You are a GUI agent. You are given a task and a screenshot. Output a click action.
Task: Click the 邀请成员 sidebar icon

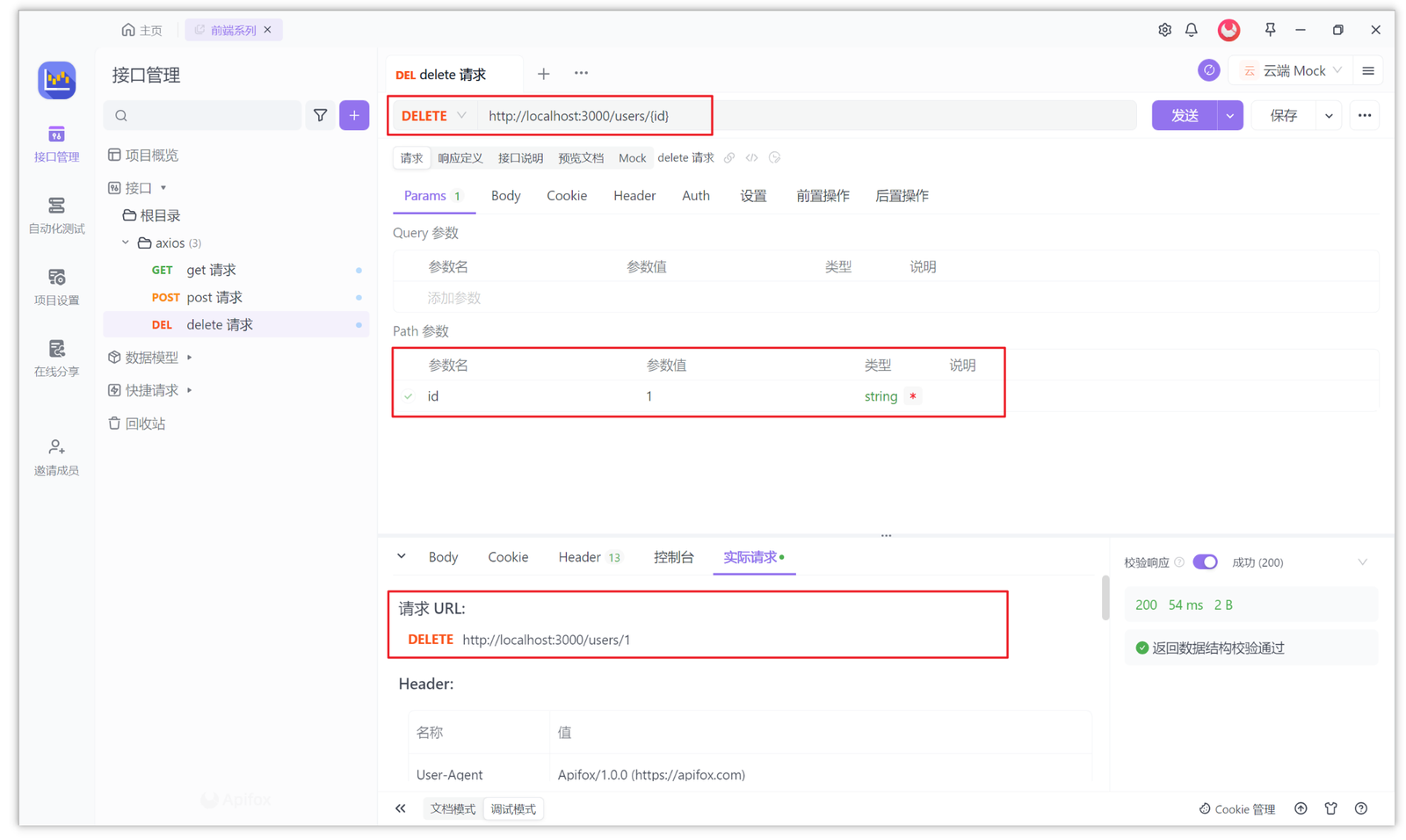tap(56, 456)
